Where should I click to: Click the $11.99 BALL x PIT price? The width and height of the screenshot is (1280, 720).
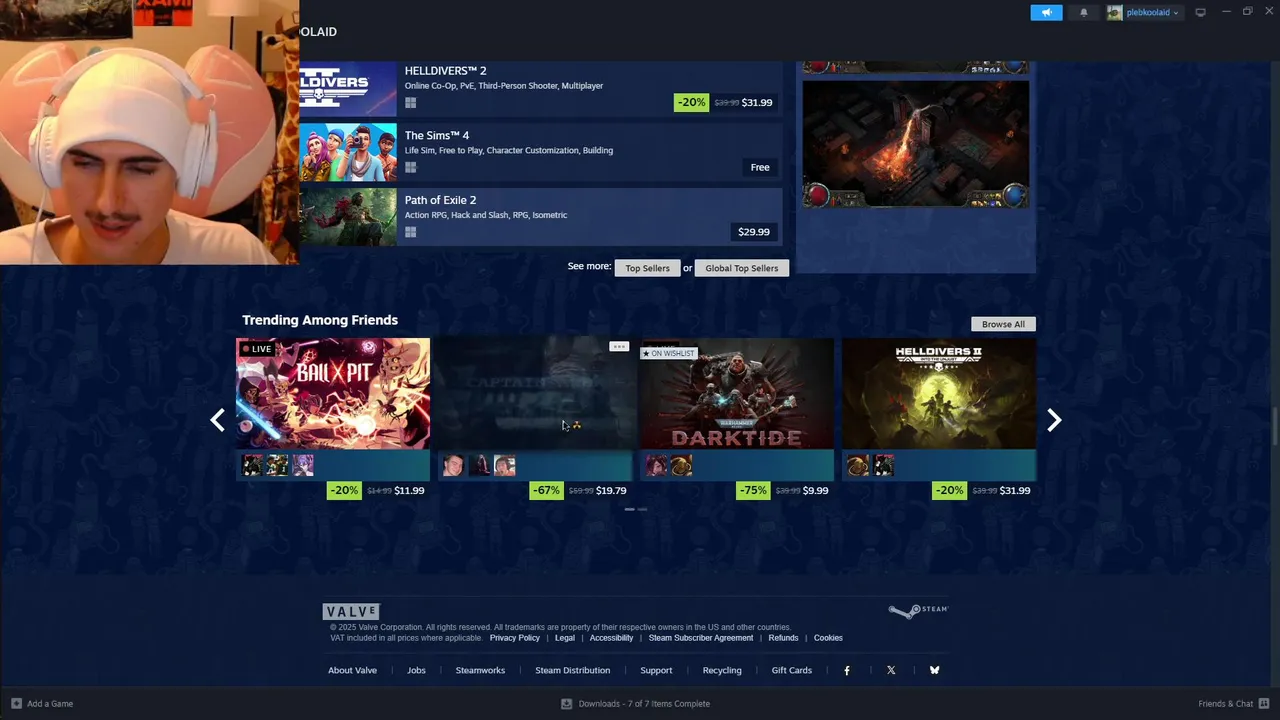pyautogui.click(x=409, y=490)
